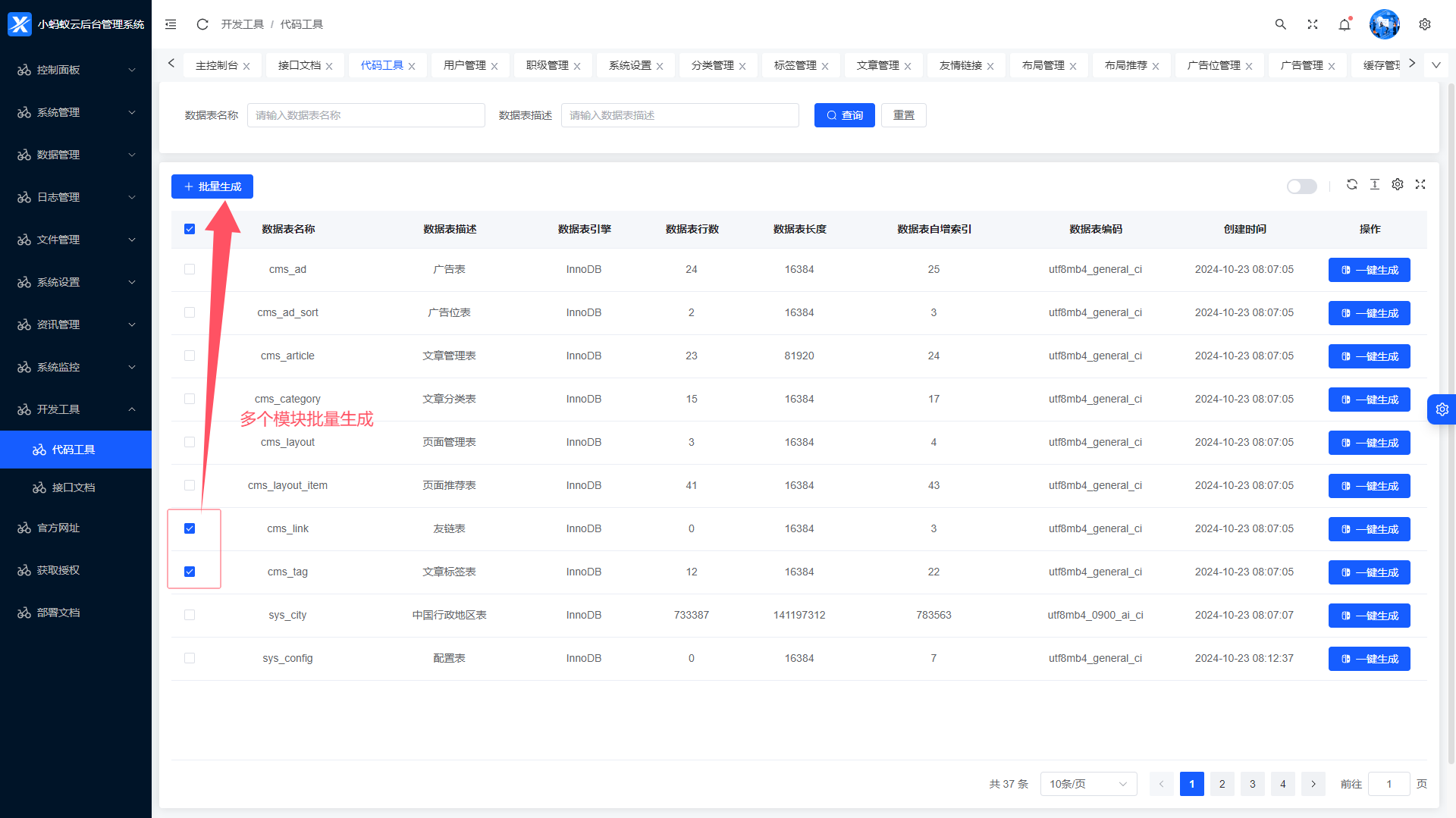1456x818 pixels.
Task: Open the settings gear in top header
Action: tap(1425, 24)
